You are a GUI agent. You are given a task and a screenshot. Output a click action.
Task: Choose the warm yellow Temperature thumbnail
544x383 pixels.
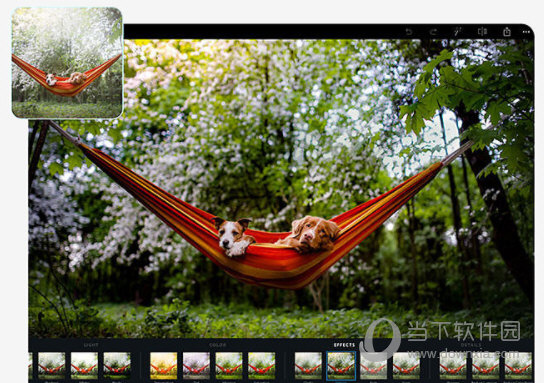(163, 366)
